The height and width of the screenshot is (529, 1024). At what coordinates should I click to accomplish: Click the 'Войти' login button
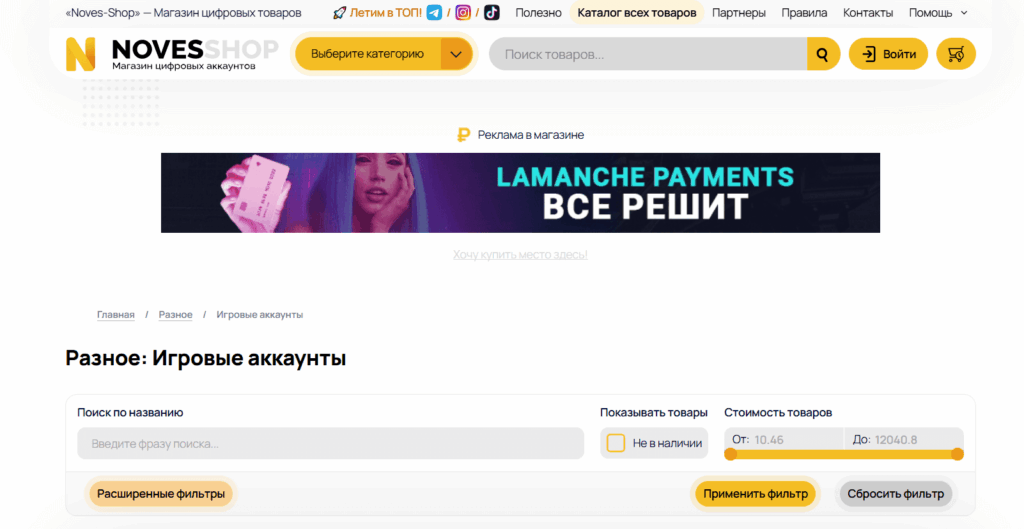[888, 54]
